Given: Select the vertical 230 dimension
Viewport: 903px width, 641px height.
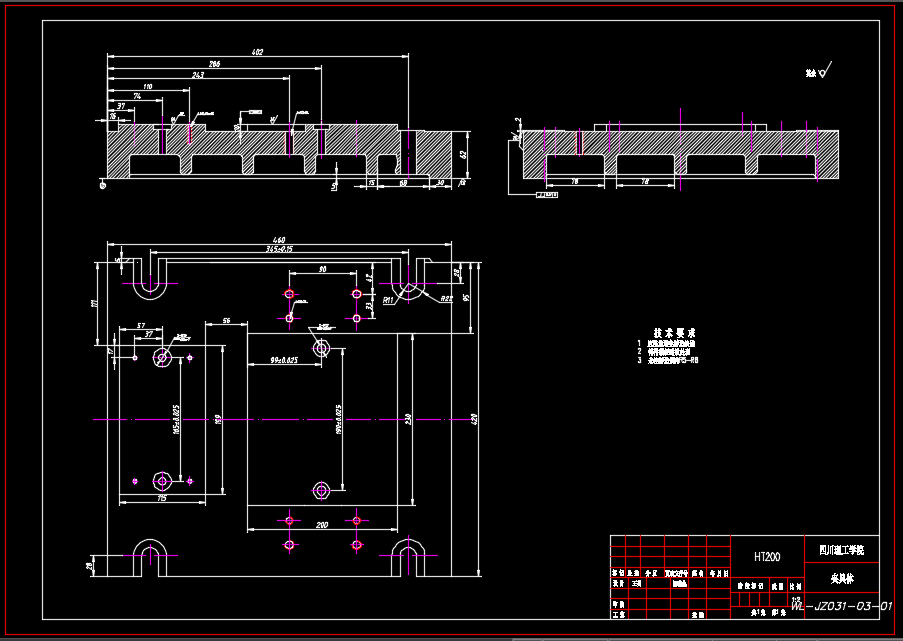Looking at the screenshot, I should pos(408,419).
